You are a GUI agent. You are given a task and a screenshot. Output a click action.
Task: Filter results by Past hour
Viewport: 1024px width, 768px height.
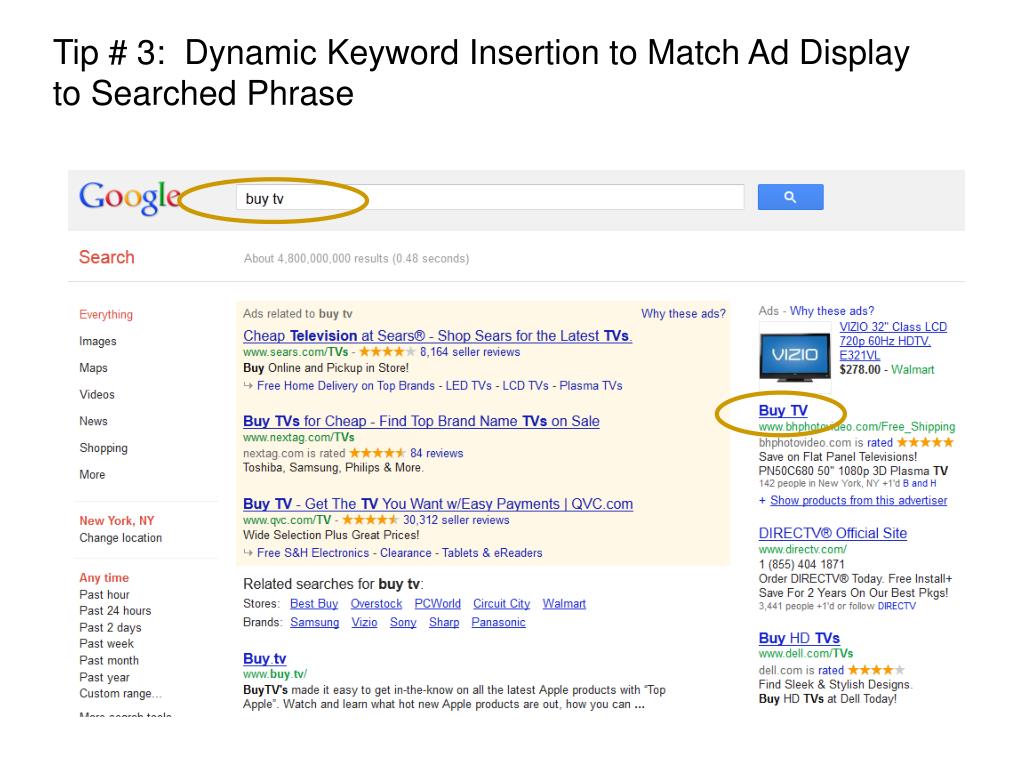pos(104,594)
